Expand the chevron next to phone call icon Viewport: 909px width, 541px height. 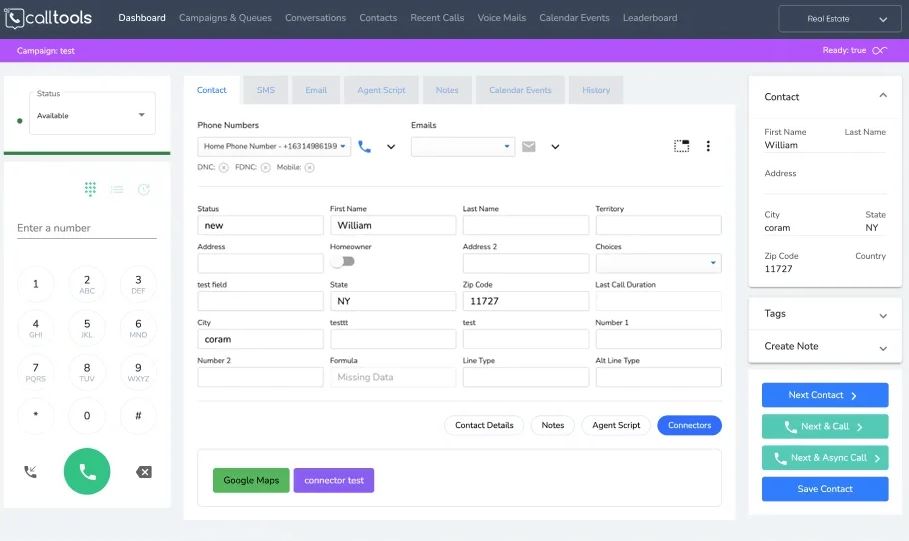[x=391, y=147]
